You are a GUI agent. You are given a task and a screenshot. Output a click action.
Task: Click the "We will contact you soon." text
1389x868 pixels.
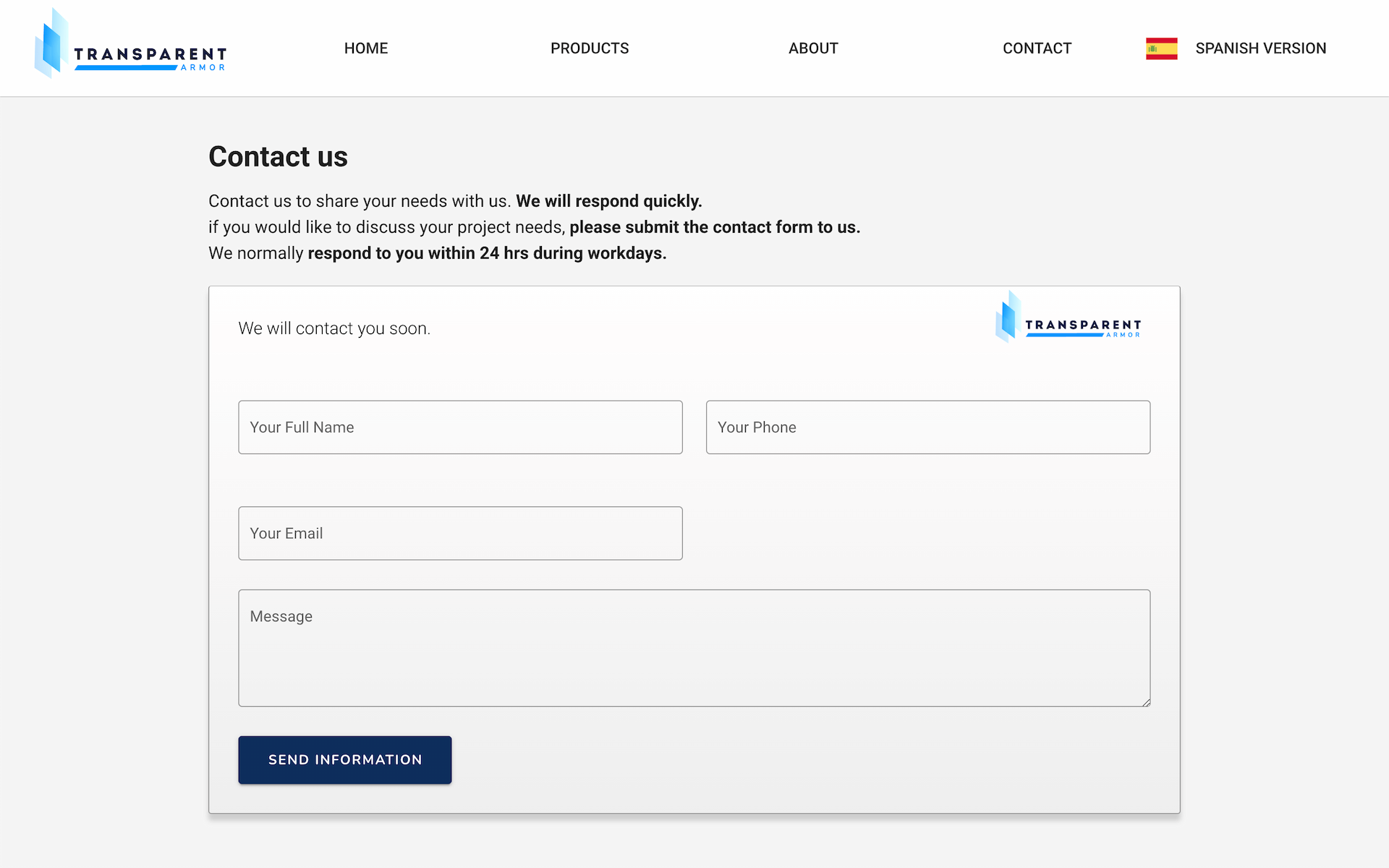coord(334,328)
